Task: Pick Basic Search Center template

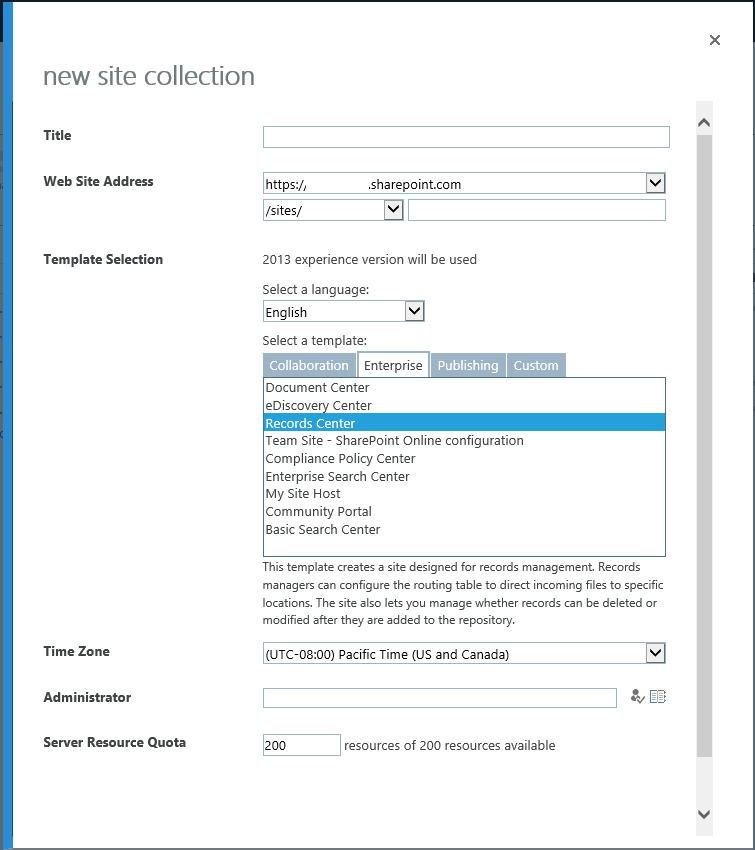Action: (464, 530)
